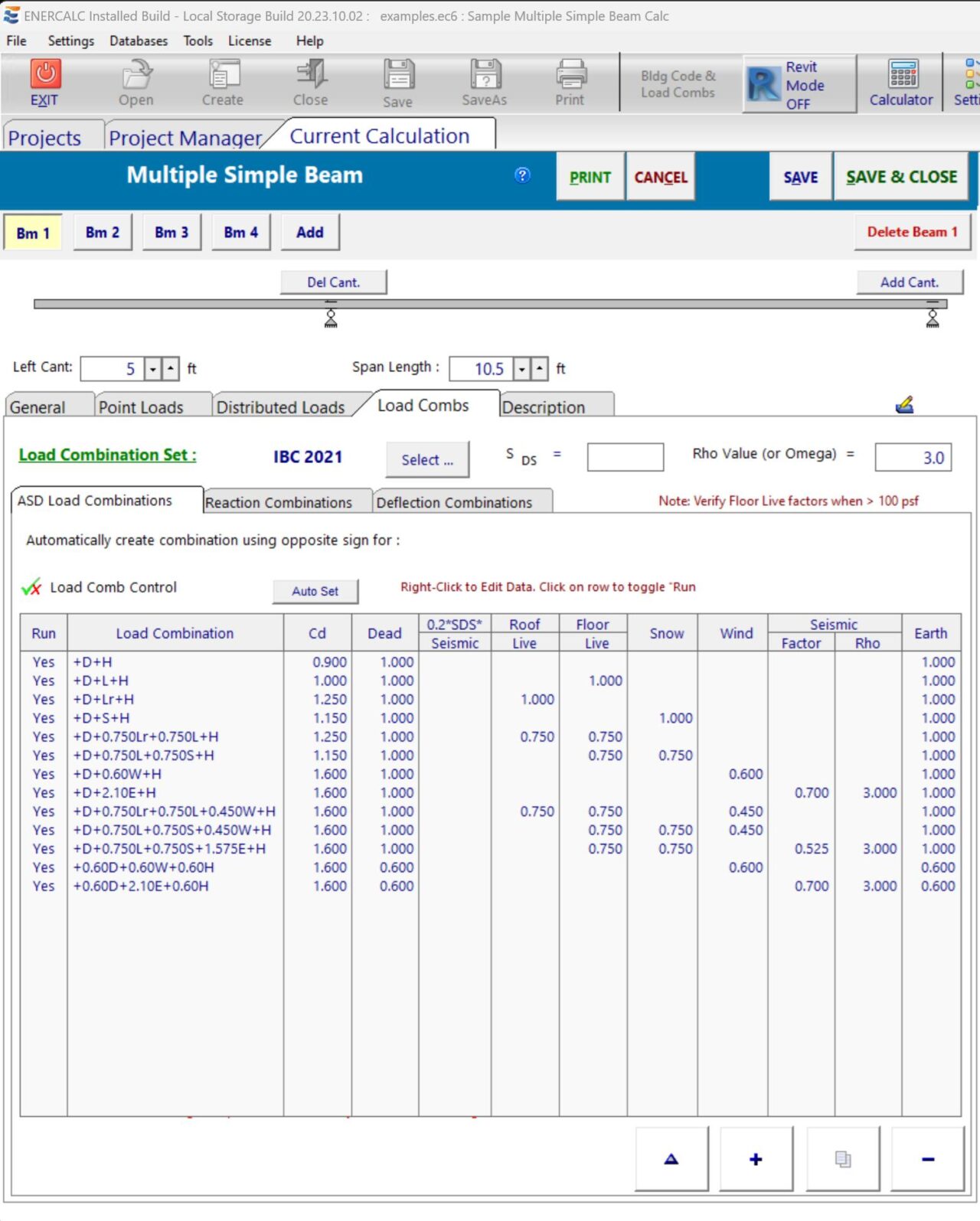The height and width of the screenshot is (1221, 980).
Task: Select the Bm 3 beam button
Action: point(171,232)
